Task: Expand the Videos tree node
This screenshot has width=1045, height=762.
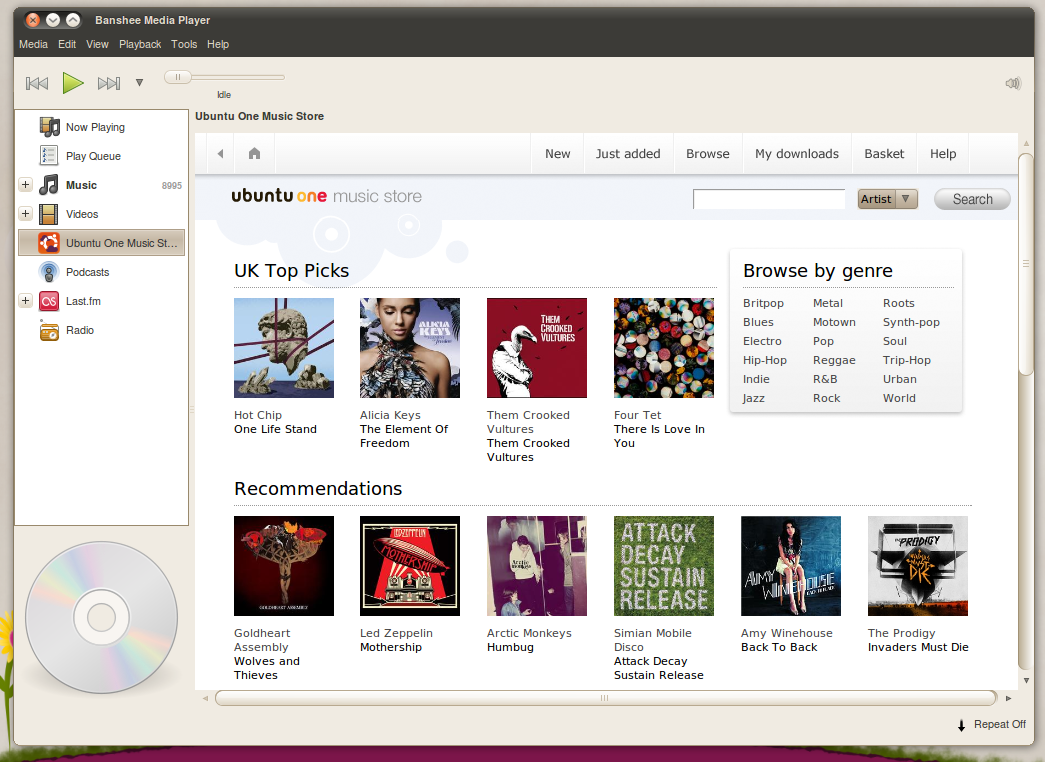Action: (25, 213)
